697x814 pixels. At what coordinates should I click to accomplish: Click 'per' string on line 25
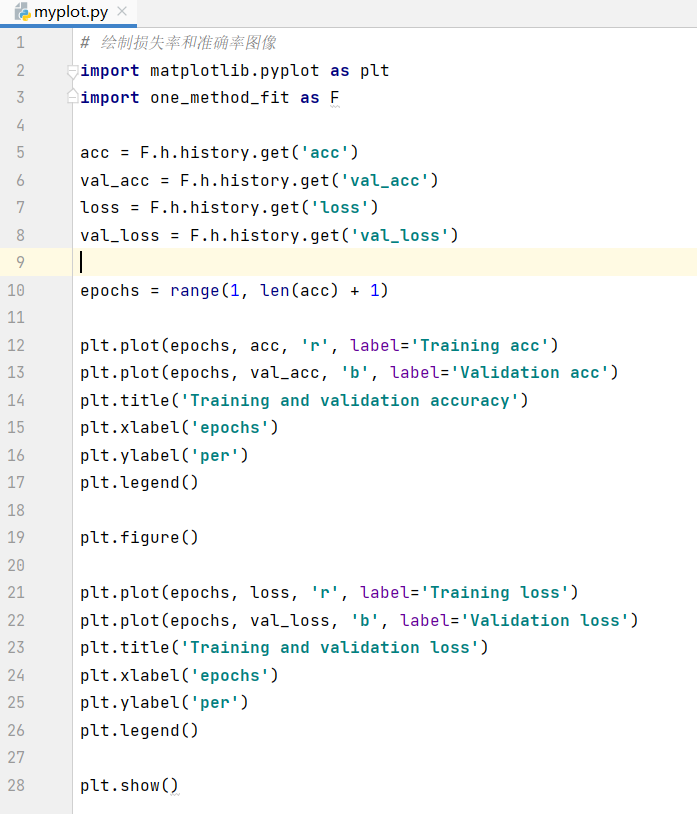click(215, 702)
